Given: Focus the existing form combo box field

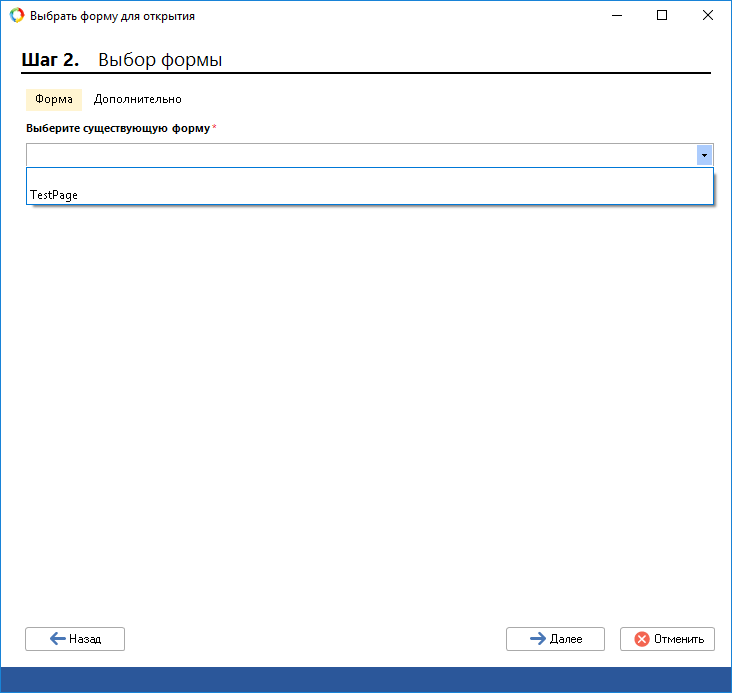Looking at the screenshot, I should pyautogui.click(x=360, y=155).
